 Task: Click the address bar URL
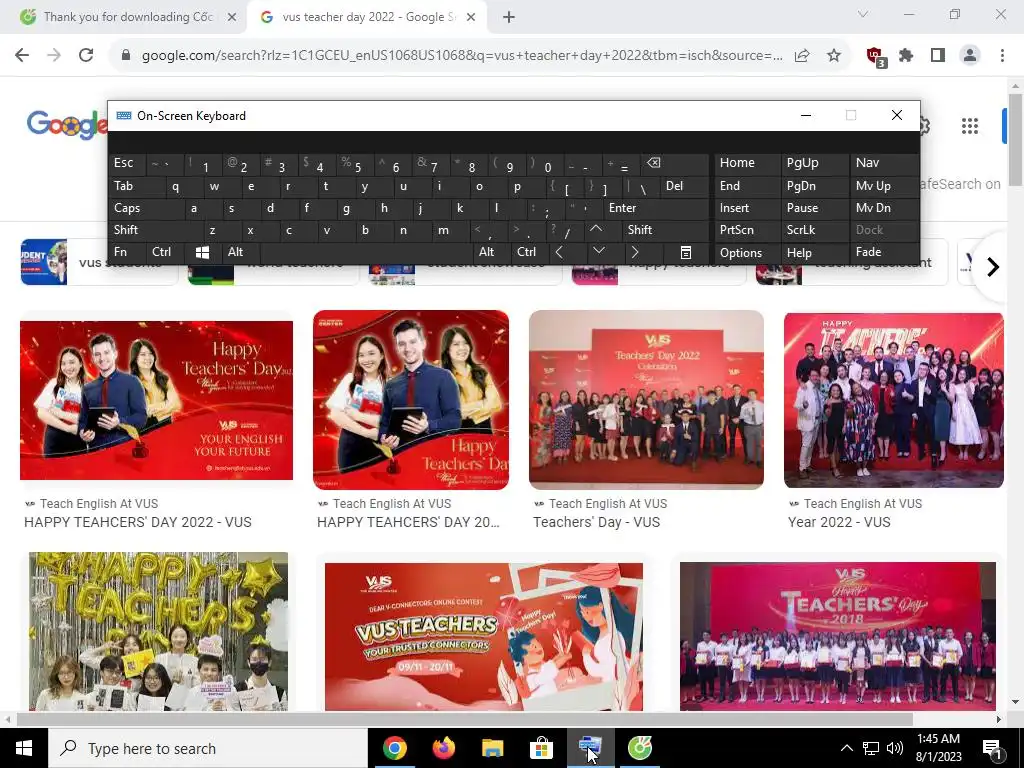pos(462,56)
